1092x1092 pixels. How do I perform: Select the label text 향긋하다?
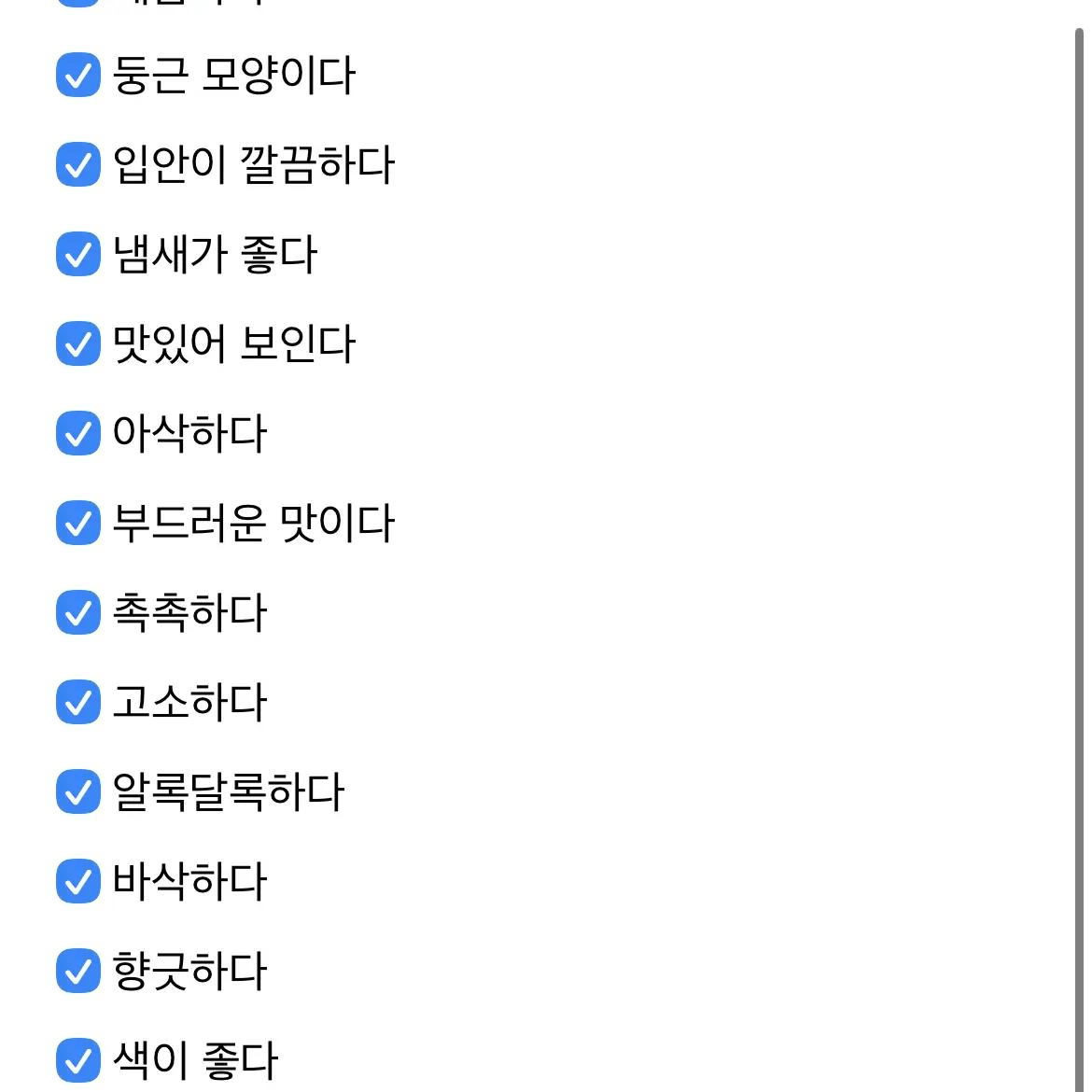[187, 970]
